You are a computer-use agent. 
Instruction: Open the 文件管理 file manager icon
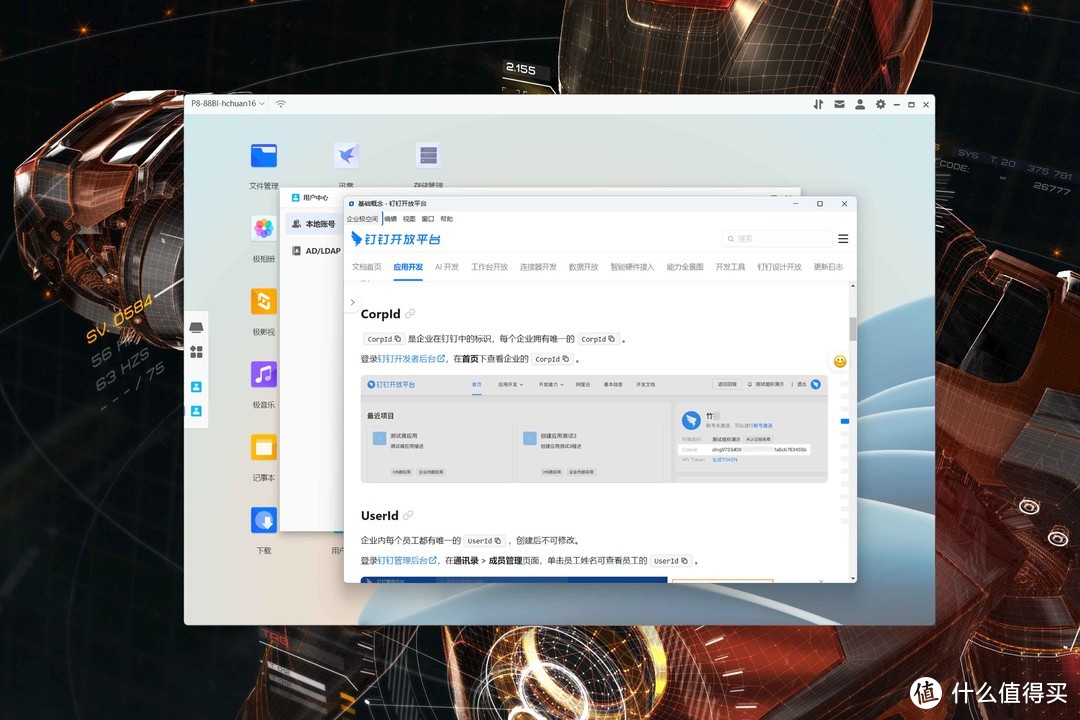pyautogui.click(x=264, y=156)
